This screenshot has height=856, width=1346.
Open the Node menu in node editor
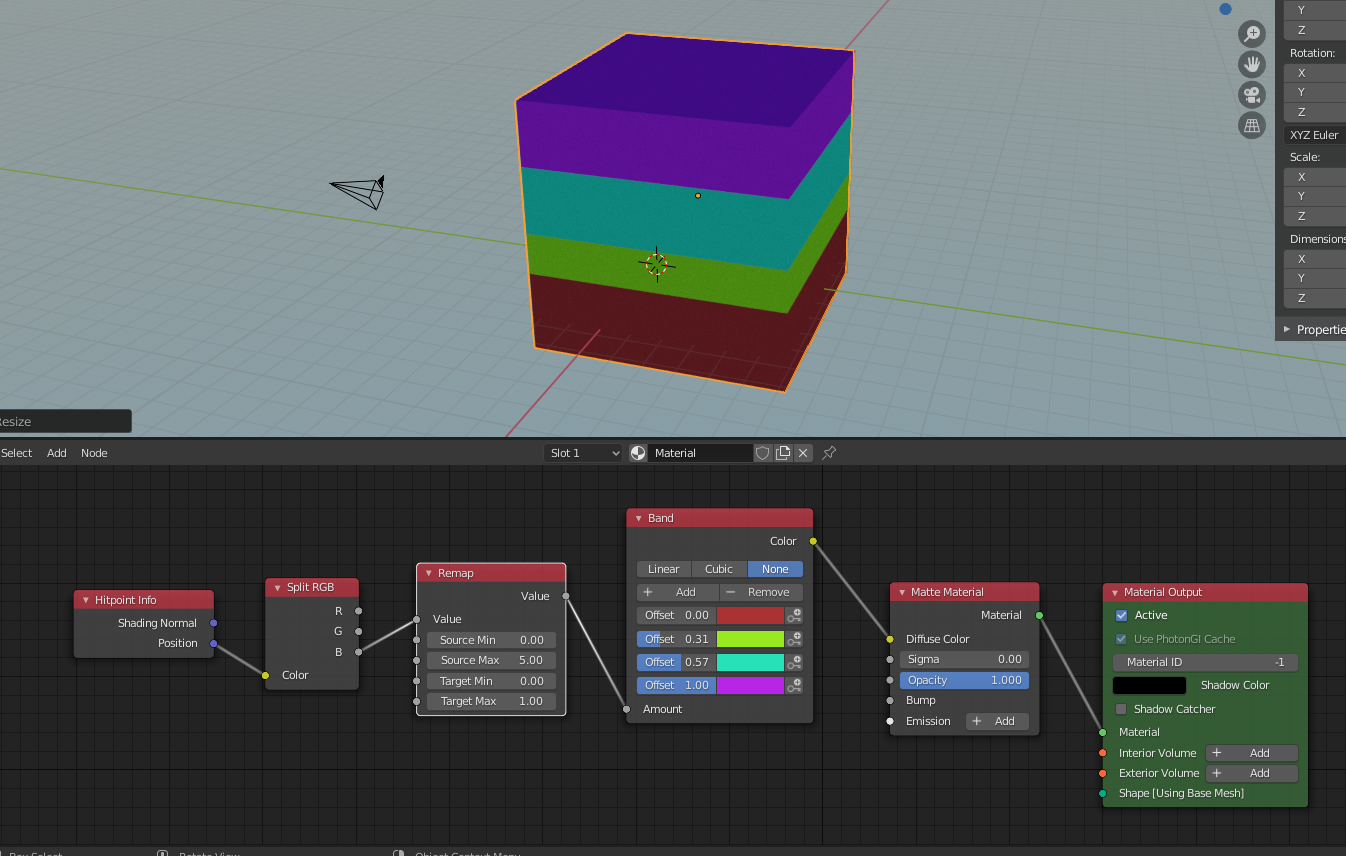pos(94,453)
